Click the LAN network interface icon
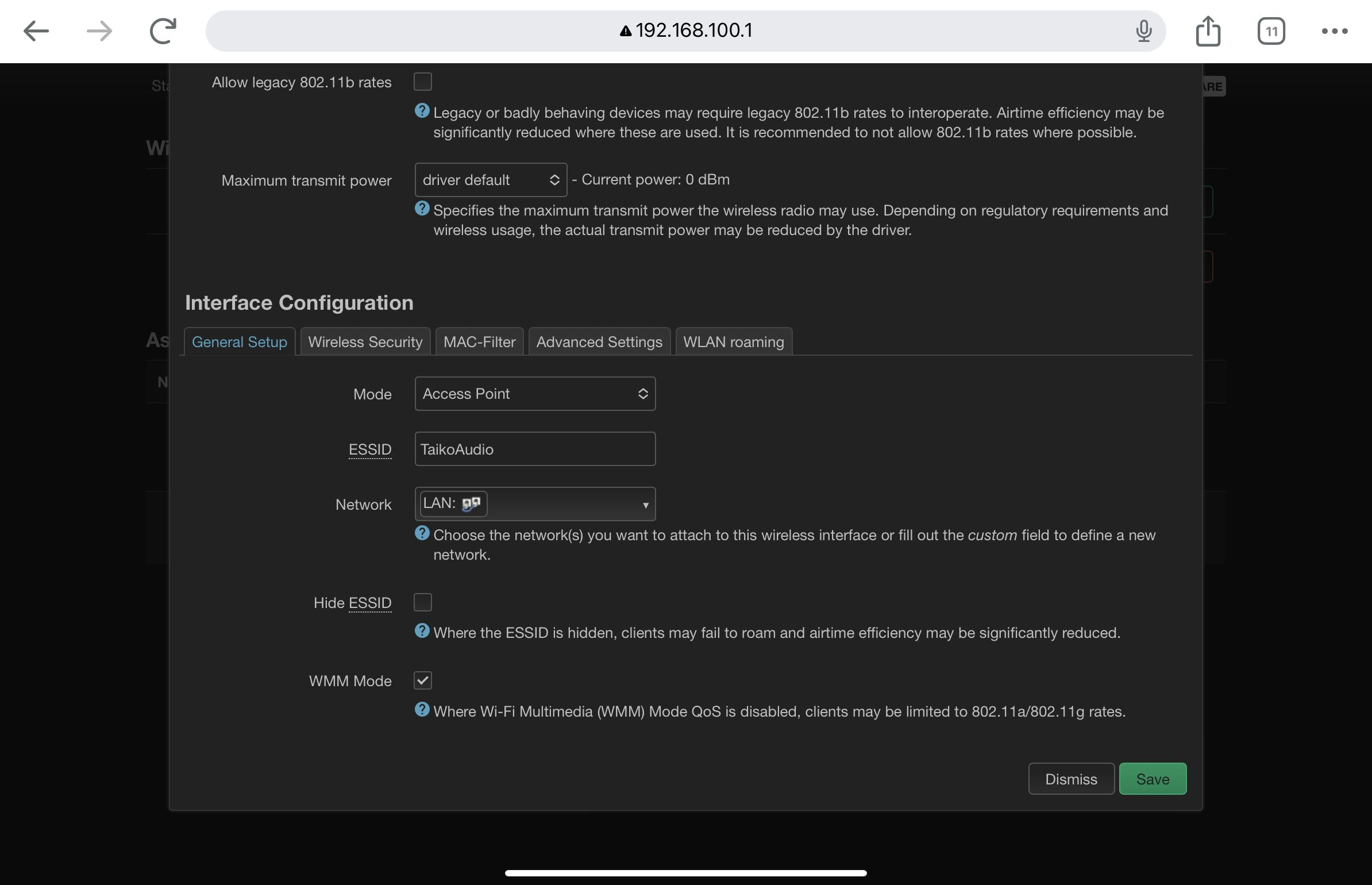 [471, 504]
